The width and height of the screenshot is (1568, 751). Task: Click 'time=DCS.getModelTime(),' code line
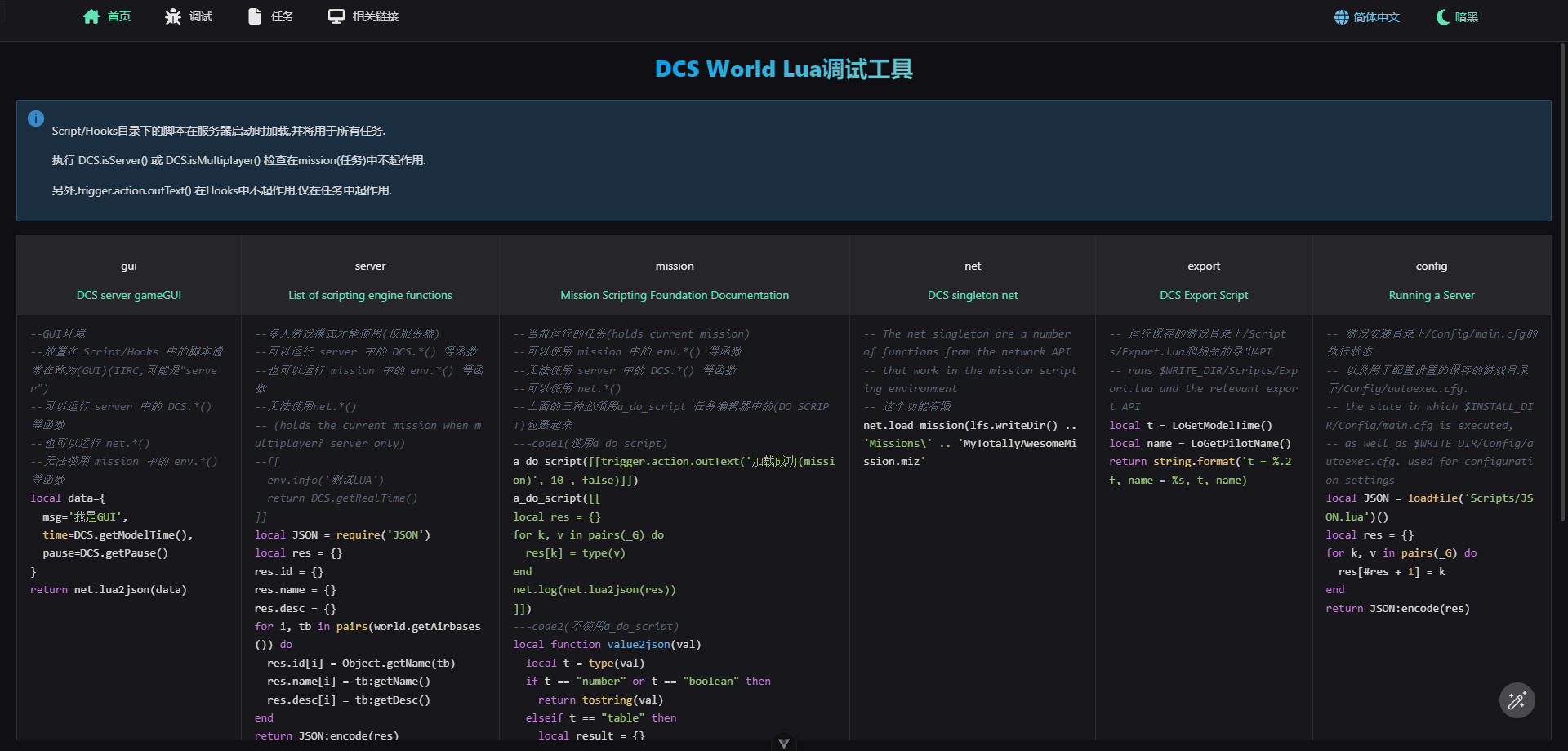coord(118,535)
